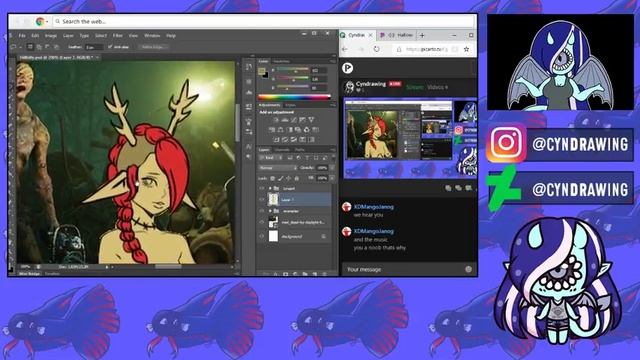Click the lock position icon

click(x=289, y=178)
